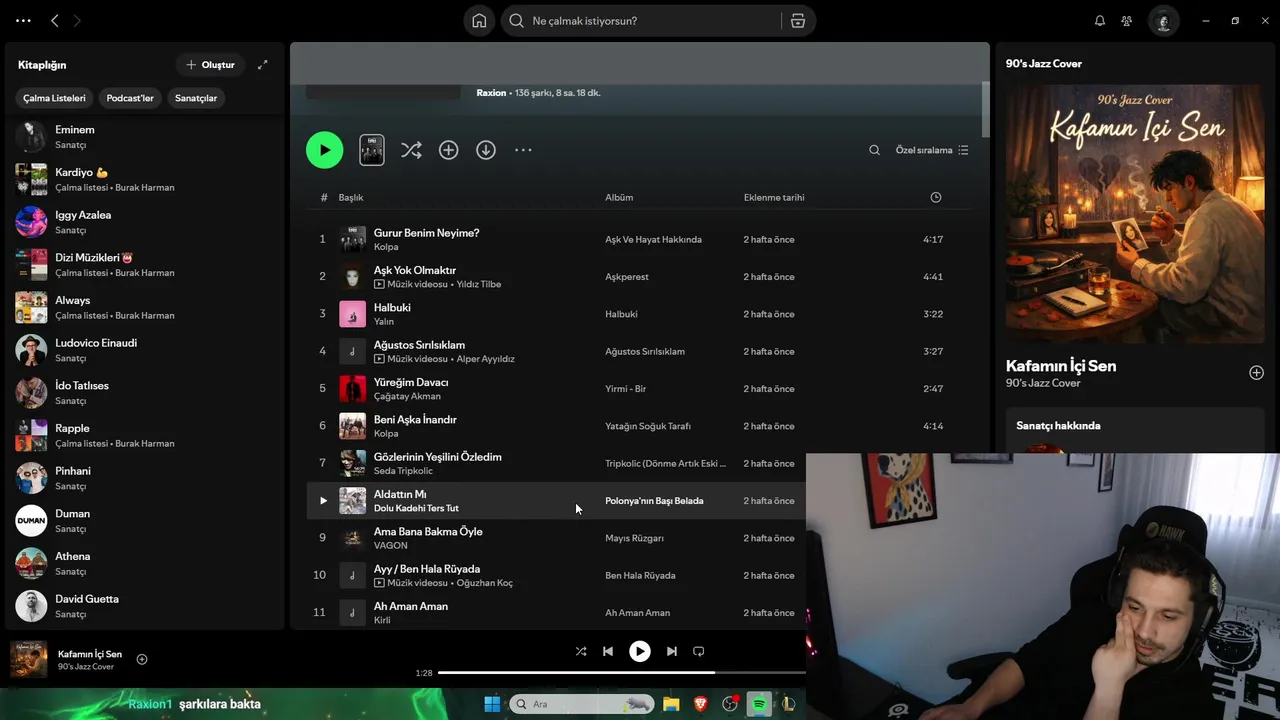Skip to previous track
1280x720 pixels.
click(x=608, y=651)
